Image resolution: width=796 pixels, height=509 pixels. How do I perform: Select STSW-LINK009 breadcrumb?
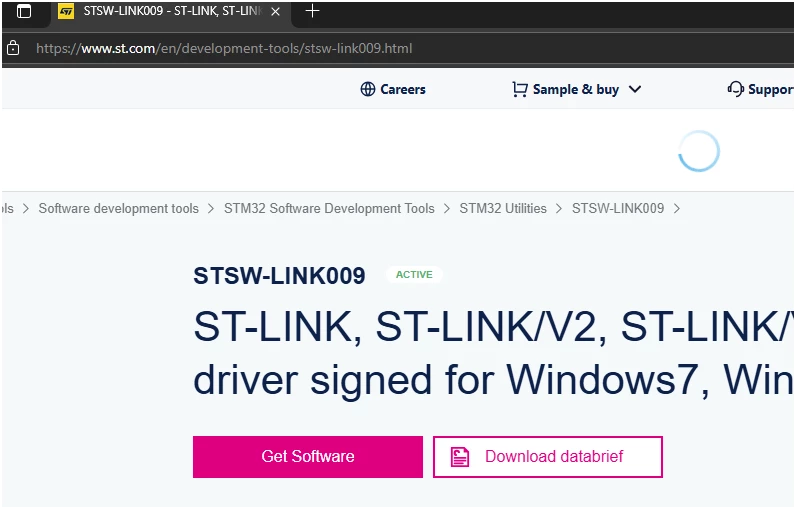tap(618, 209)
